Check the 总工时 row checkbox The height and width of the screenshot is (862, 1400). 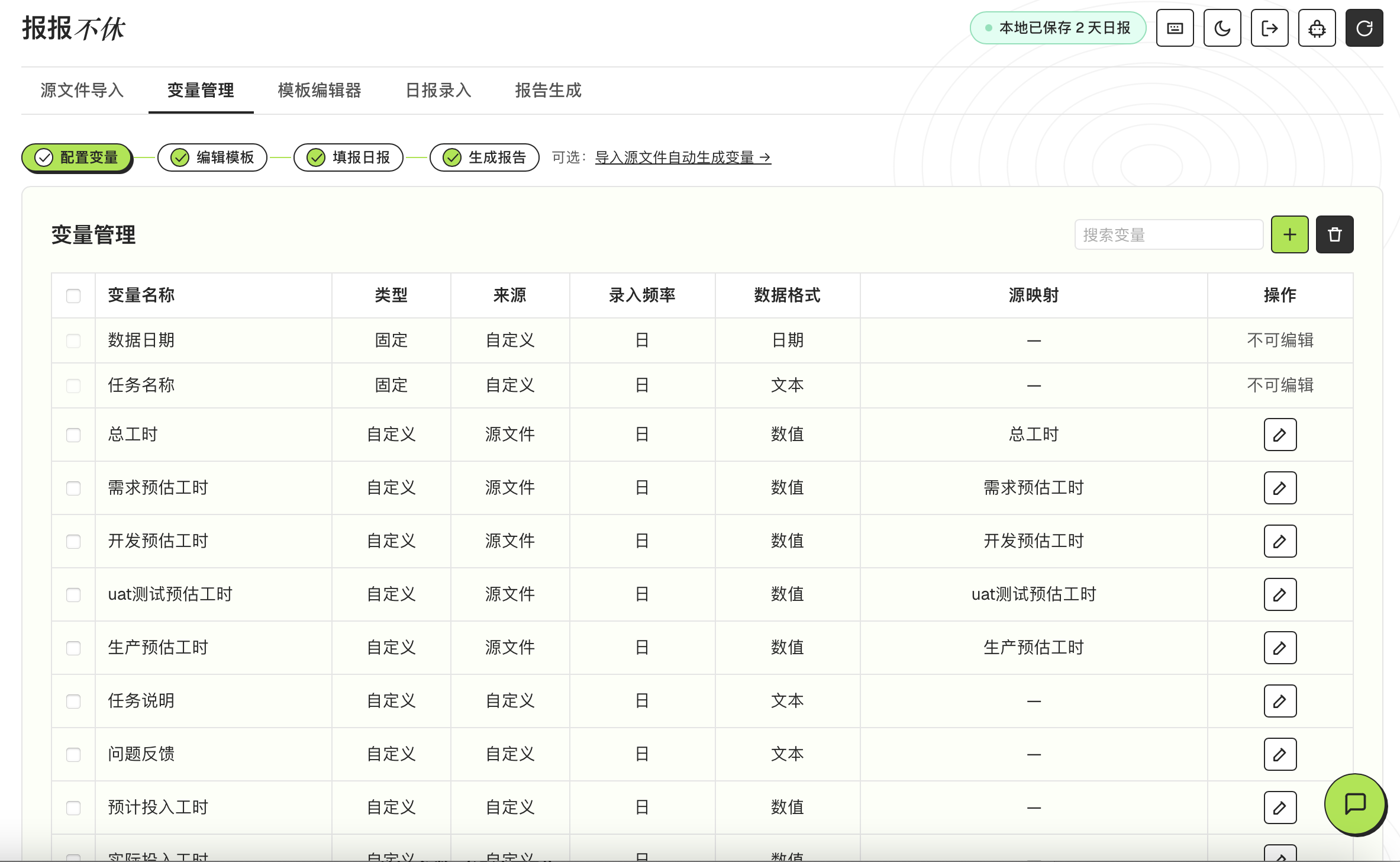coord(73,435)
